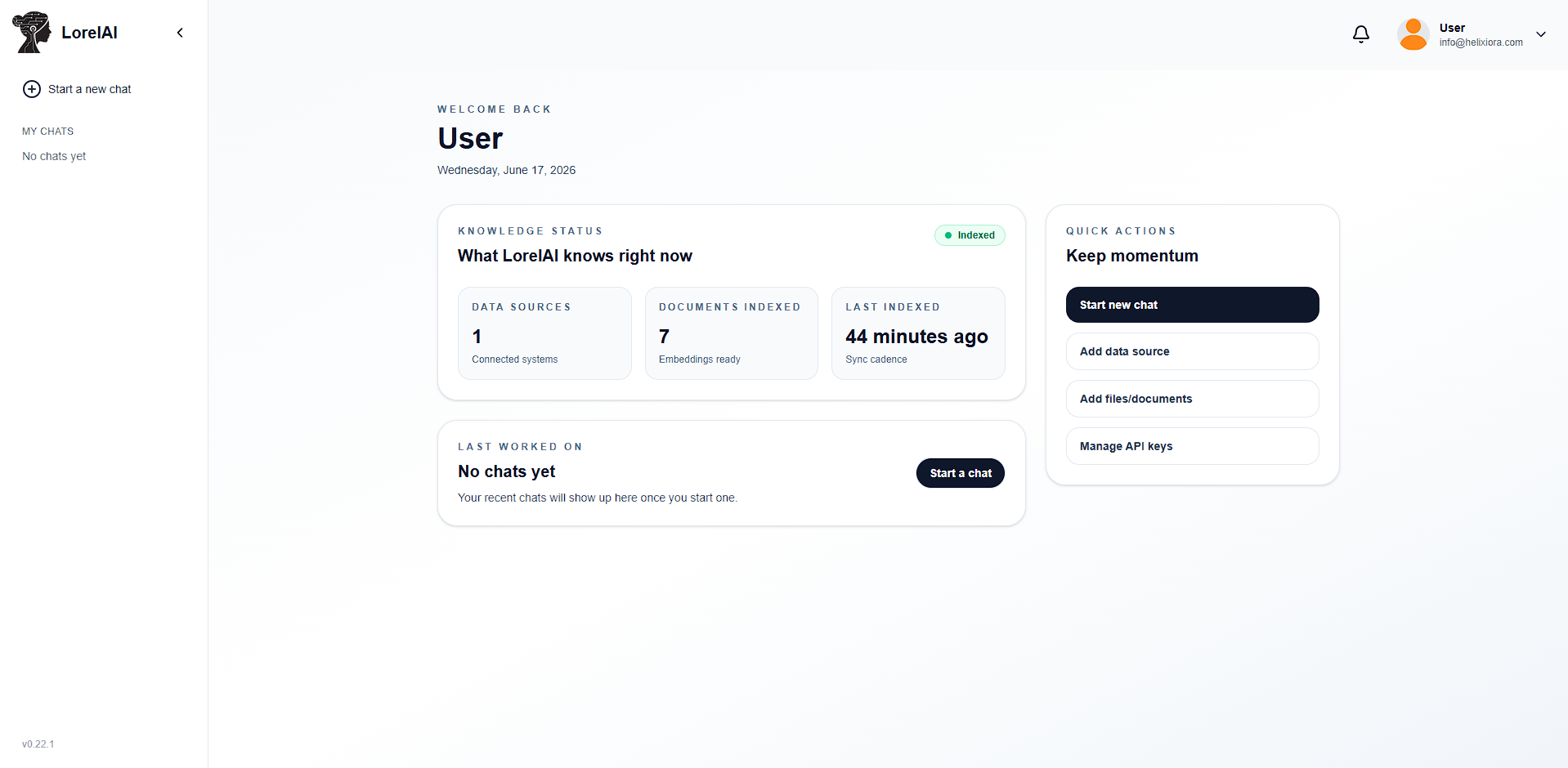Click the LoreIAI brand name text

click(x=89, y=33)
